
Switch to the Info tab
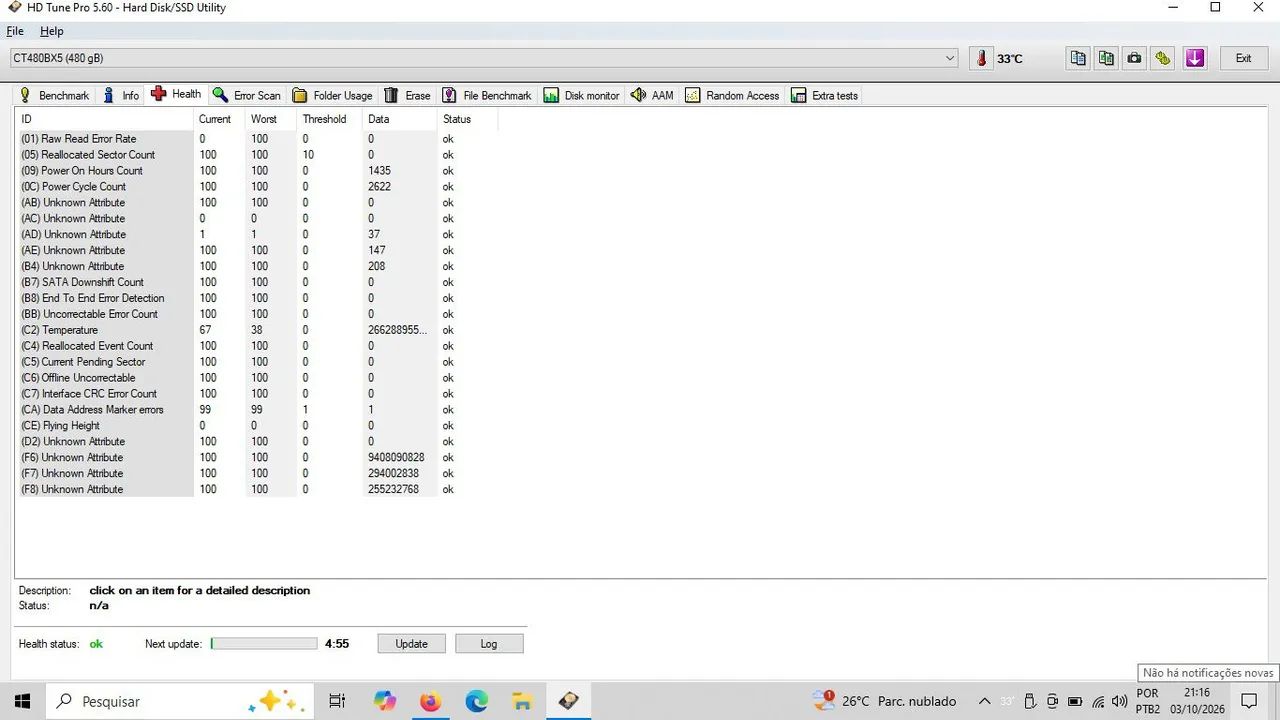click(120, 96)
